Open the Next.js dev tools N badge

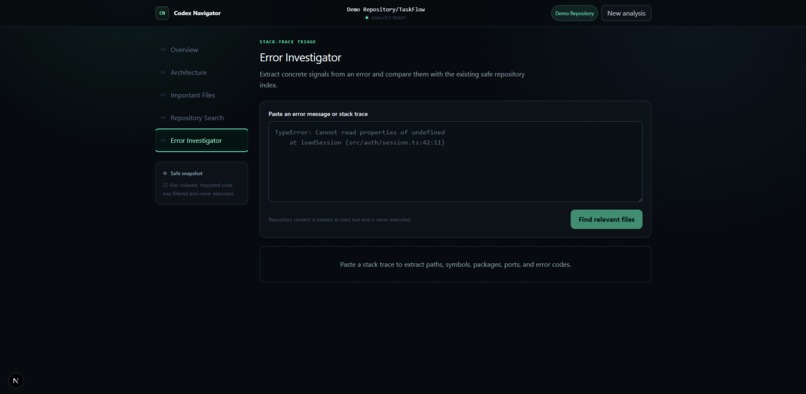pyautogui.click(x=16, y=381)
